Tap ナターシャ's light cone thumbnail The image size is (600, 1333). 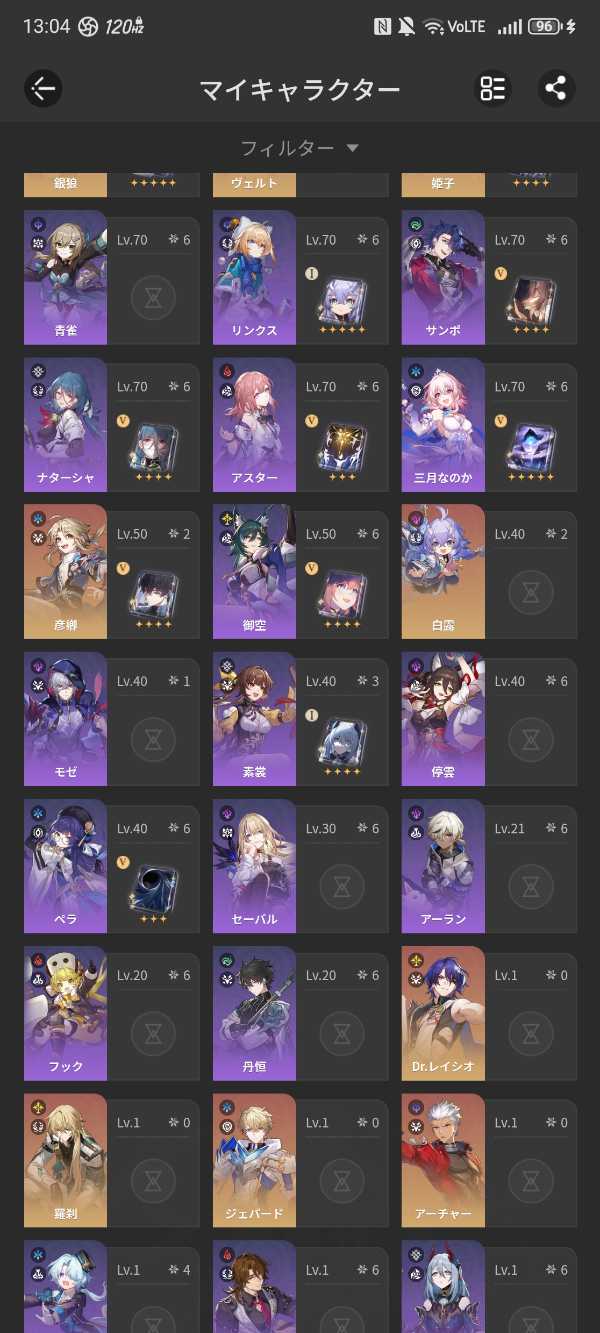tap(153, 446)
